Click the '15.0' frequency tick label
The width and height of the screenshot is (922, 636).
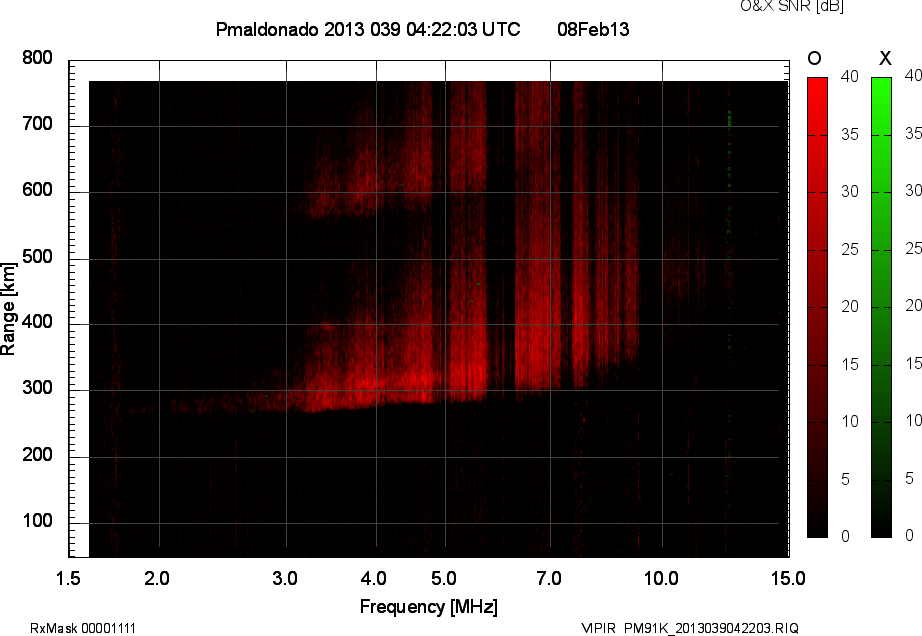788,578
